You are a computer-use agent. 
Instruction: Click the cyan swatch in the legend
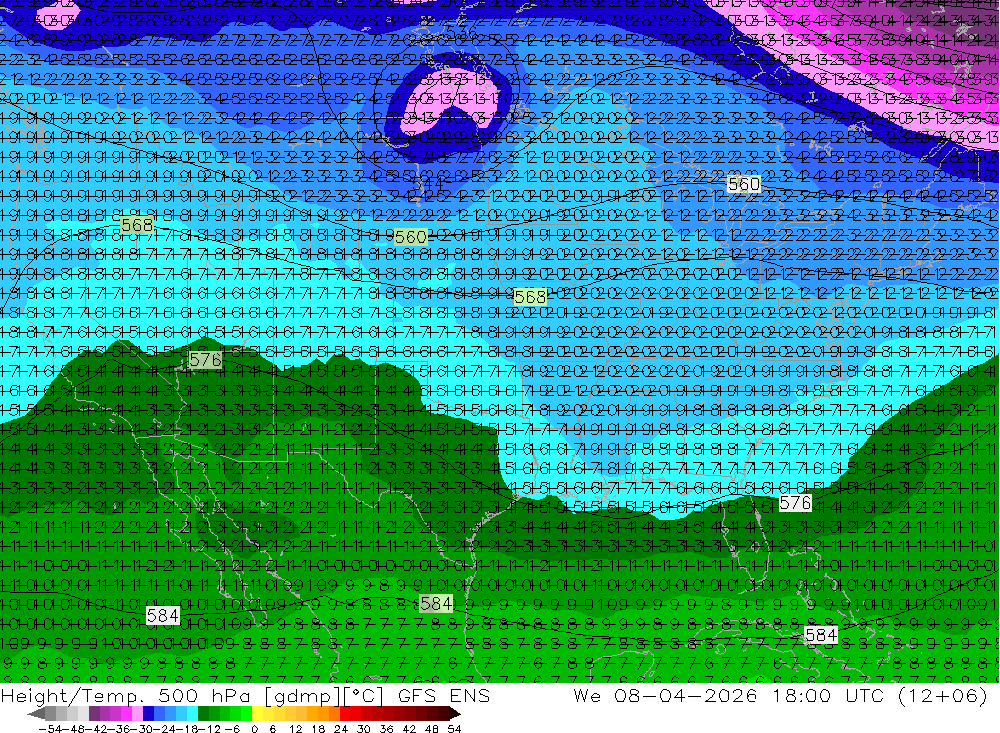(x=192, y=713)
